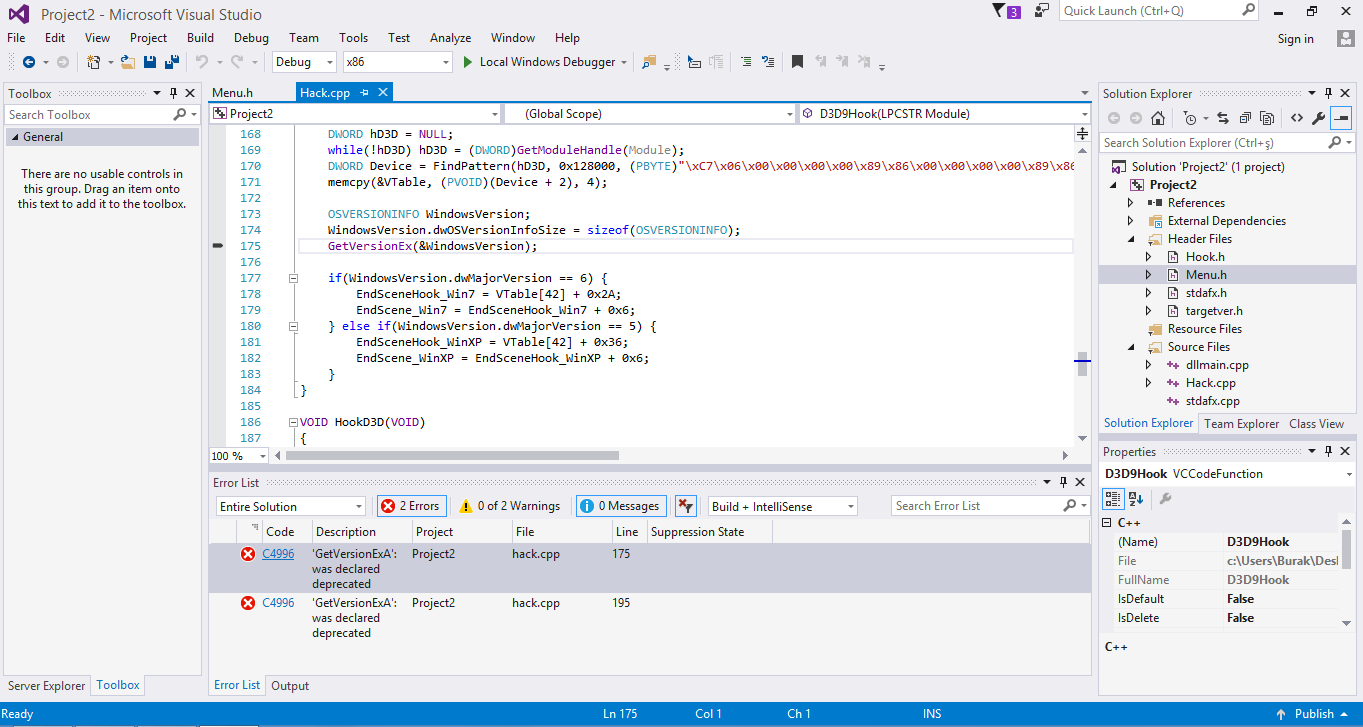Click the Increase Indent icon
Image resolution: width=1363 pixels, height=727 pixels.
pyautogui.click(x=768, y=62)
